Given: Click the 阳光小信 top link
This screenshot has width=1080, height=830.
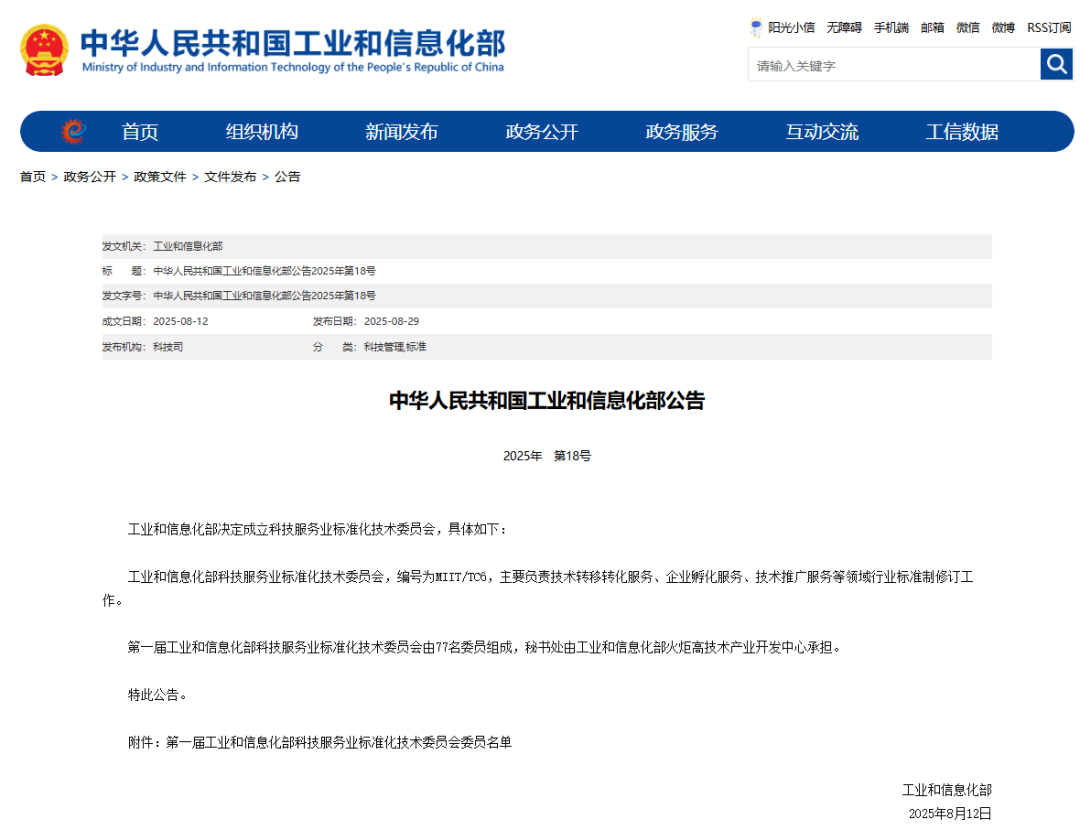Looking at the screenshot, I should pos(791,28).
